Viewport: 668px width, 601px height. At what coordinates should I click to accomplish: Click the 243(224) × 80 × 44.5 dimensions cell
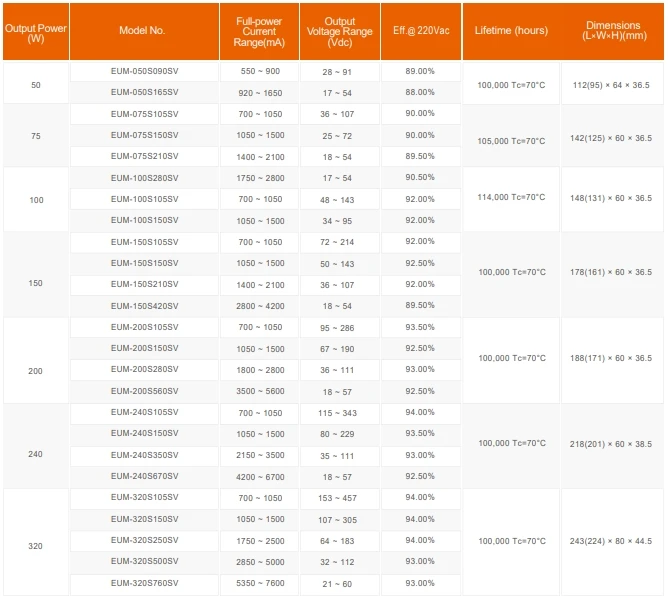[x=610, y=541]
